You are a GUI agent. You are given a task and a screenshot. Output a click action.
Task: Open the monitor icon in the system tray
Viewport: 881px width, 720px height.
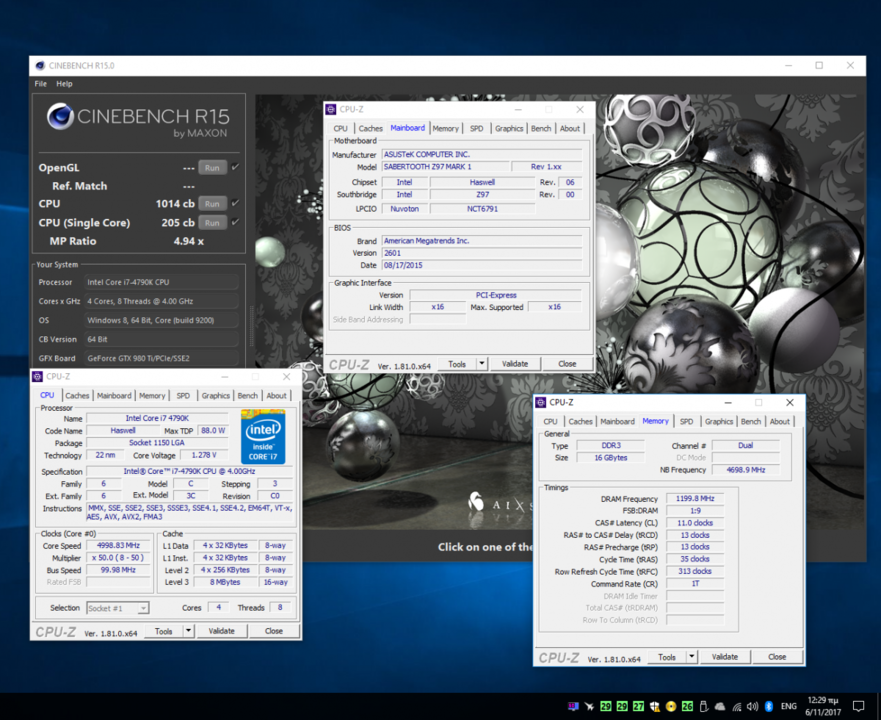(x=573, y=707)
